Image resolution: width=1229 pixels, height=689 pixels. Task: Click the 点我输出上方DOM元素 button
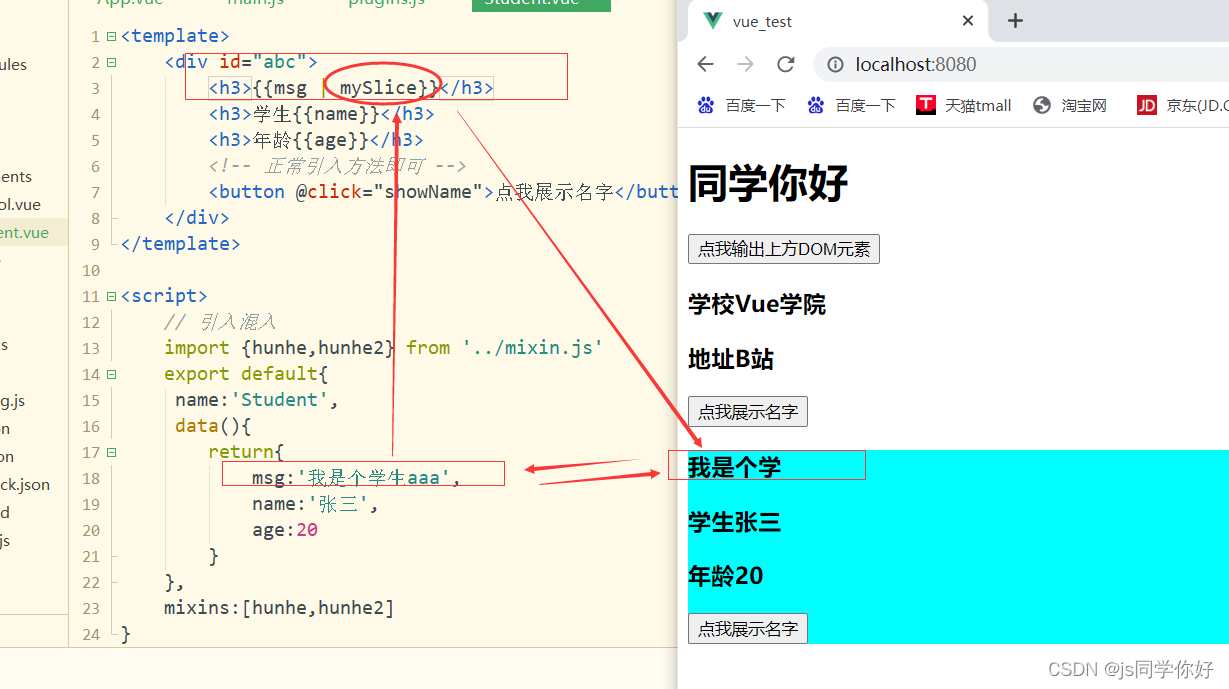click(783, 249)
